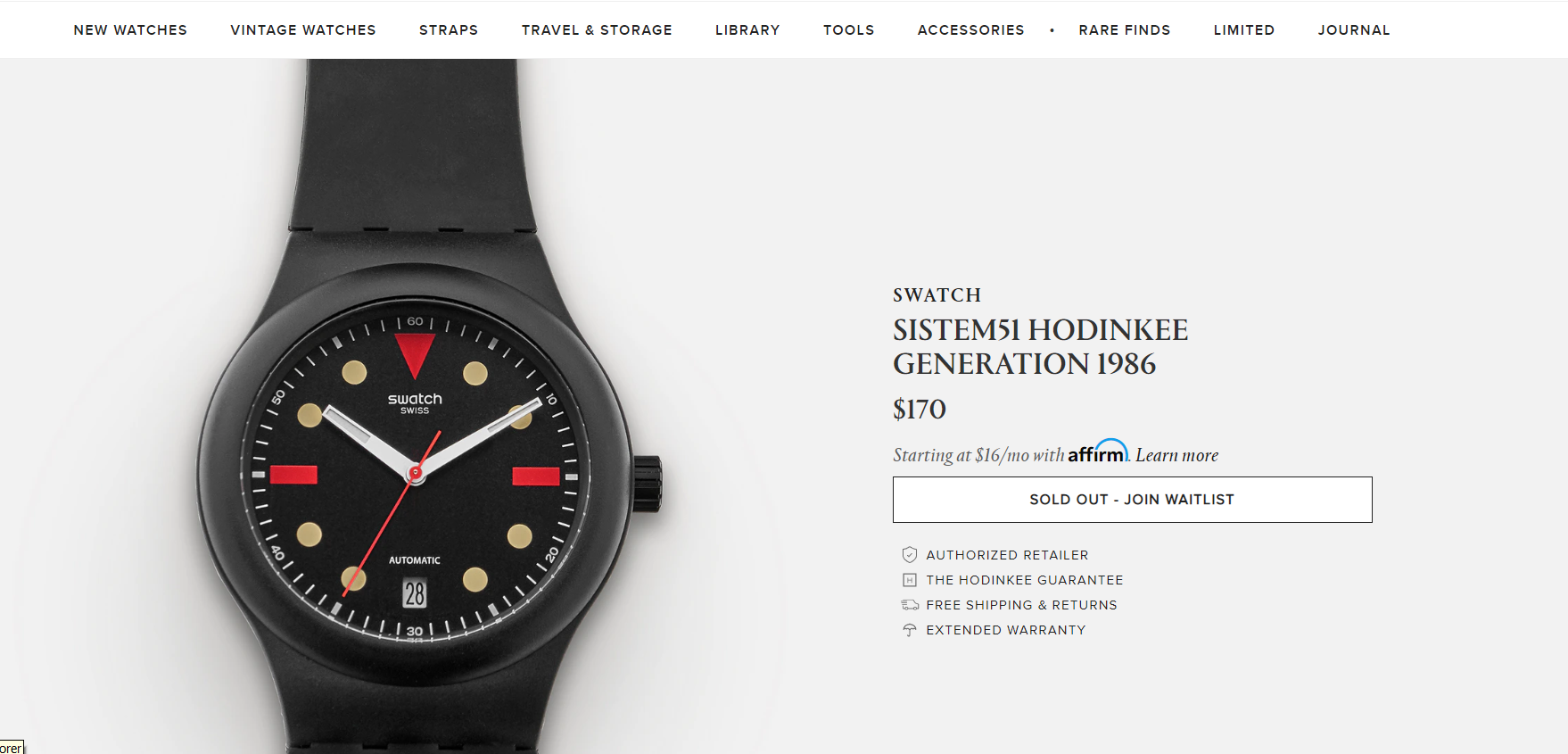Screen dimensions: 1568x754
Task: Click the Free Shipping & Returns text
Action: coord(1021,605)
